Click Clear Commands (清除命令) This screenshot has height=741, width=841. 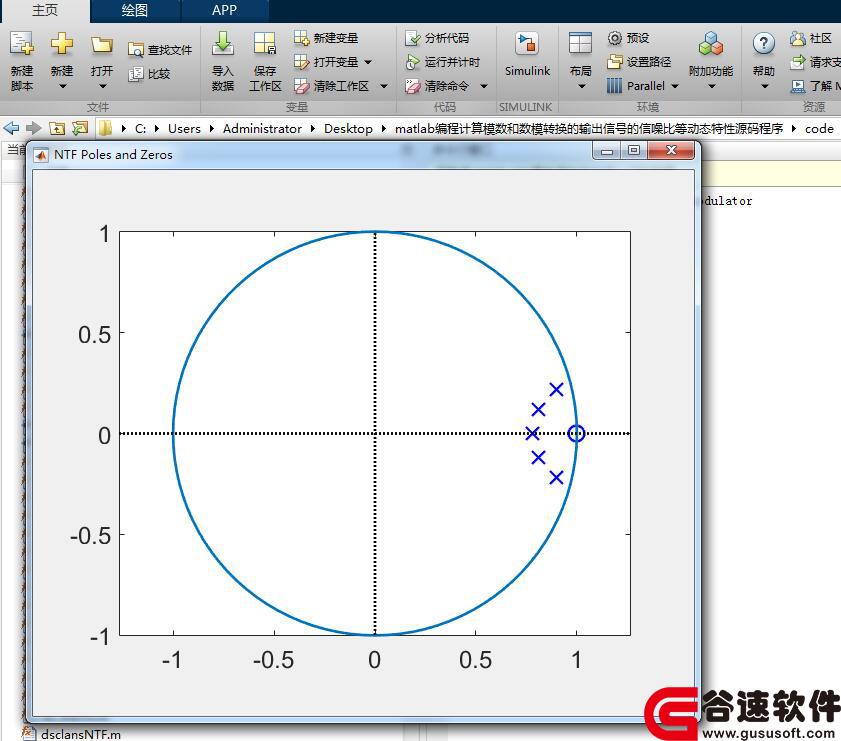[x=437, y=86]
